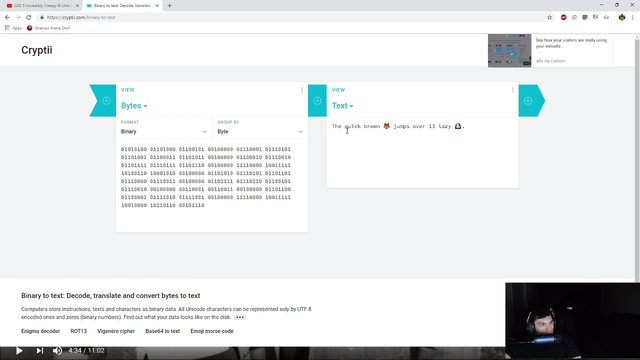The height and width of the screenshot is (360, 640).
Task: Open the Group By Byte dropdown
Action: [260, 128]
